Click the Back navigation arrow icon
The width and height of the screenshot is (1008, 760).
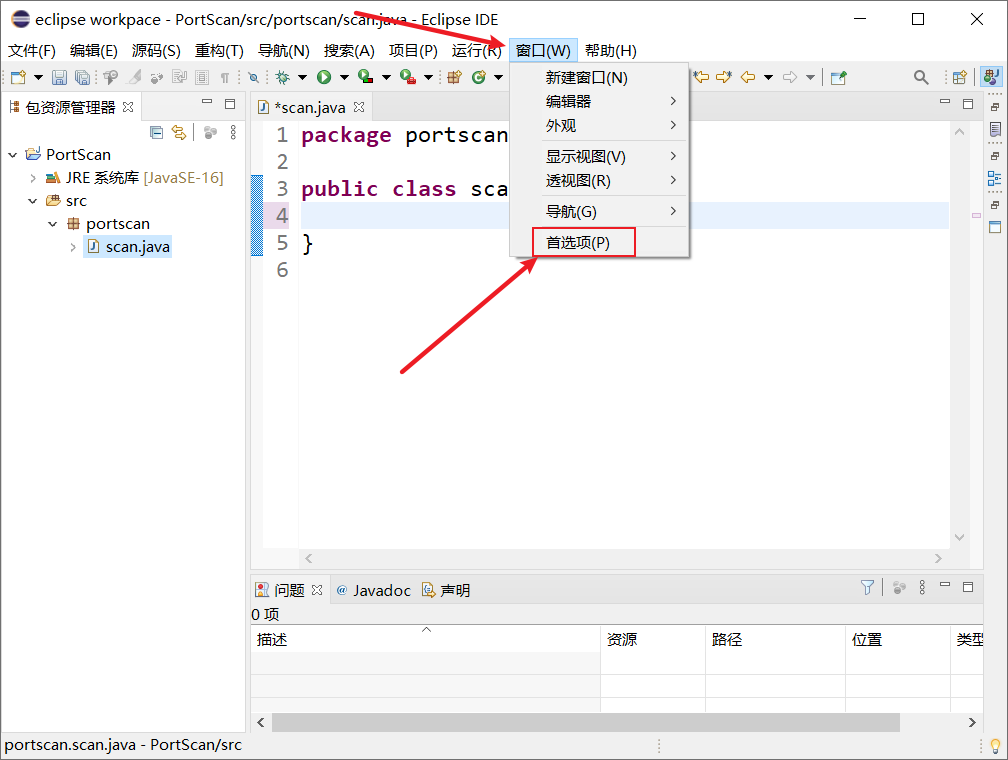748,77
